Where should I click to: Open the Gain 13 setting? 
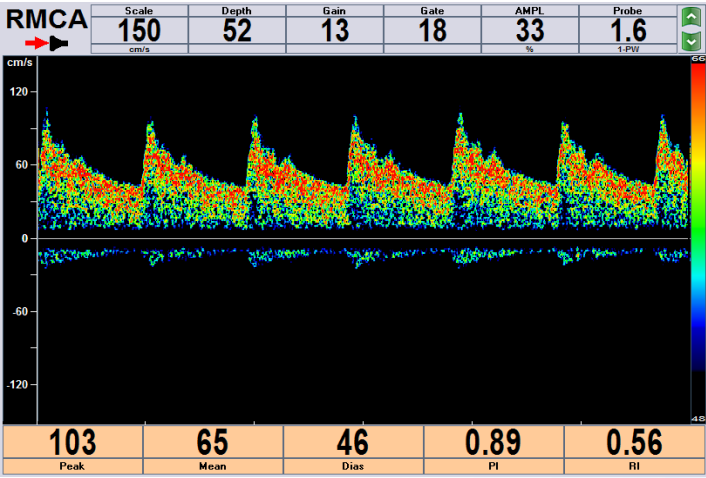335,28
